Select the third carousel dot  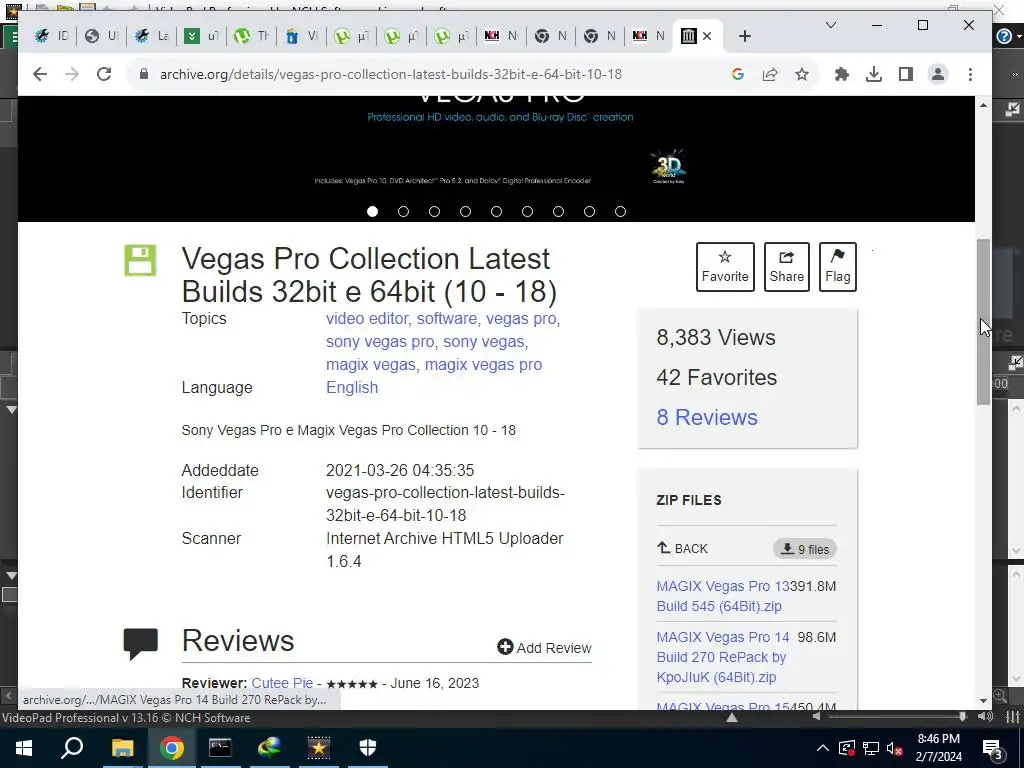[x=434, y=212]
